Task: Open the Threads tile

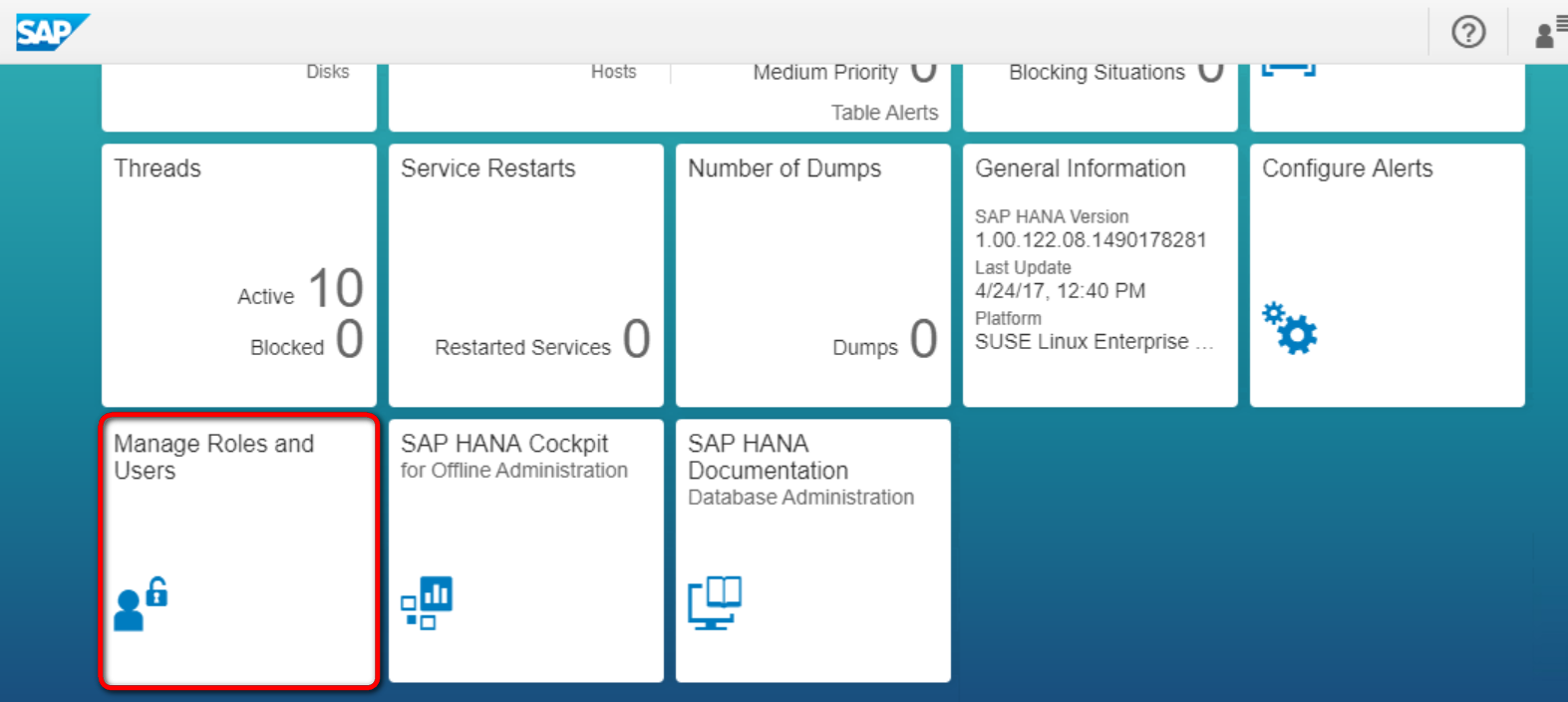Action: tap(239, 275)
